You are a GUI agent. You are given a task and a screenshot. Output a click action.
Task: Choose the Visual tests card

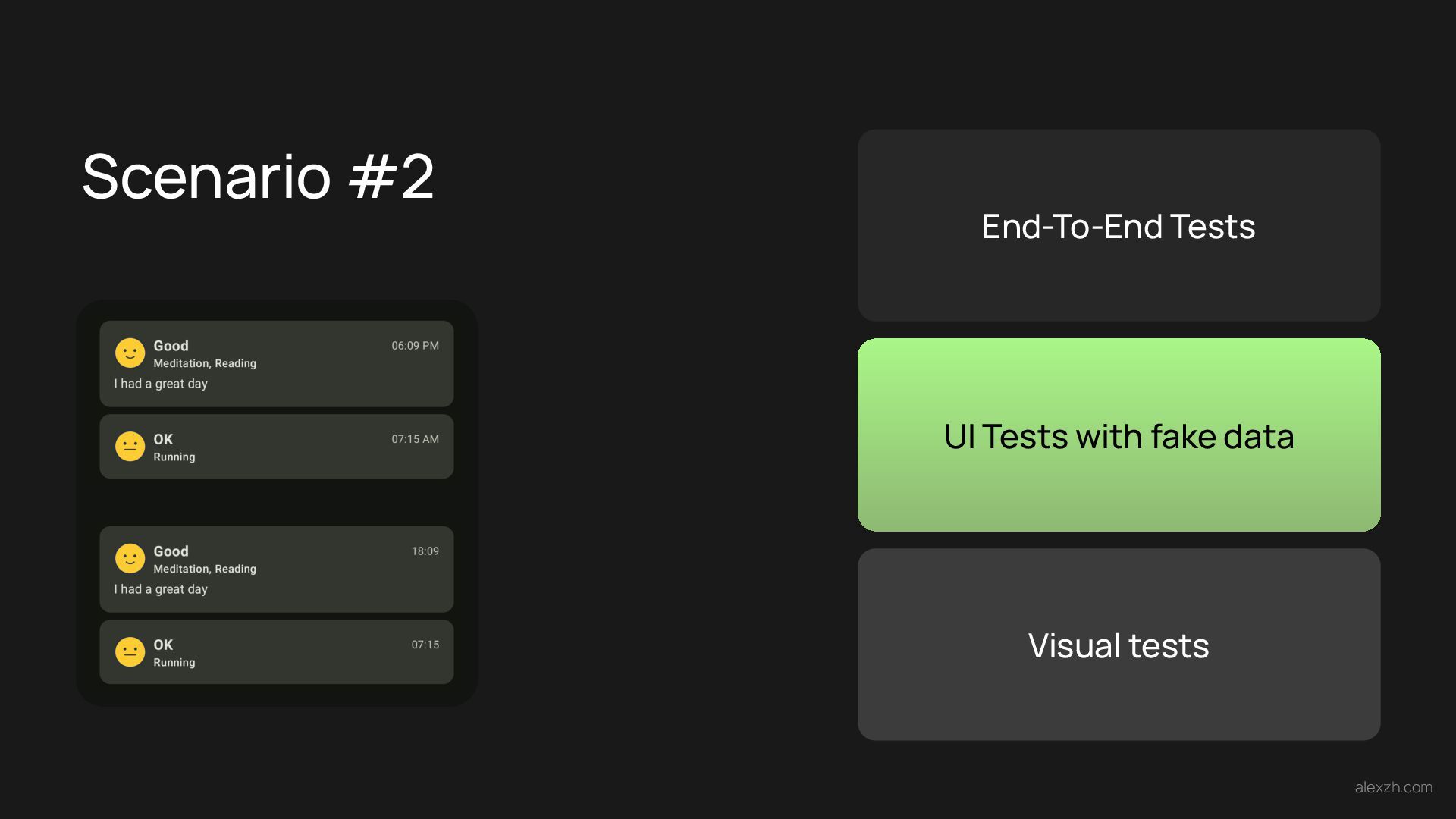click(x=1119, y=645)
